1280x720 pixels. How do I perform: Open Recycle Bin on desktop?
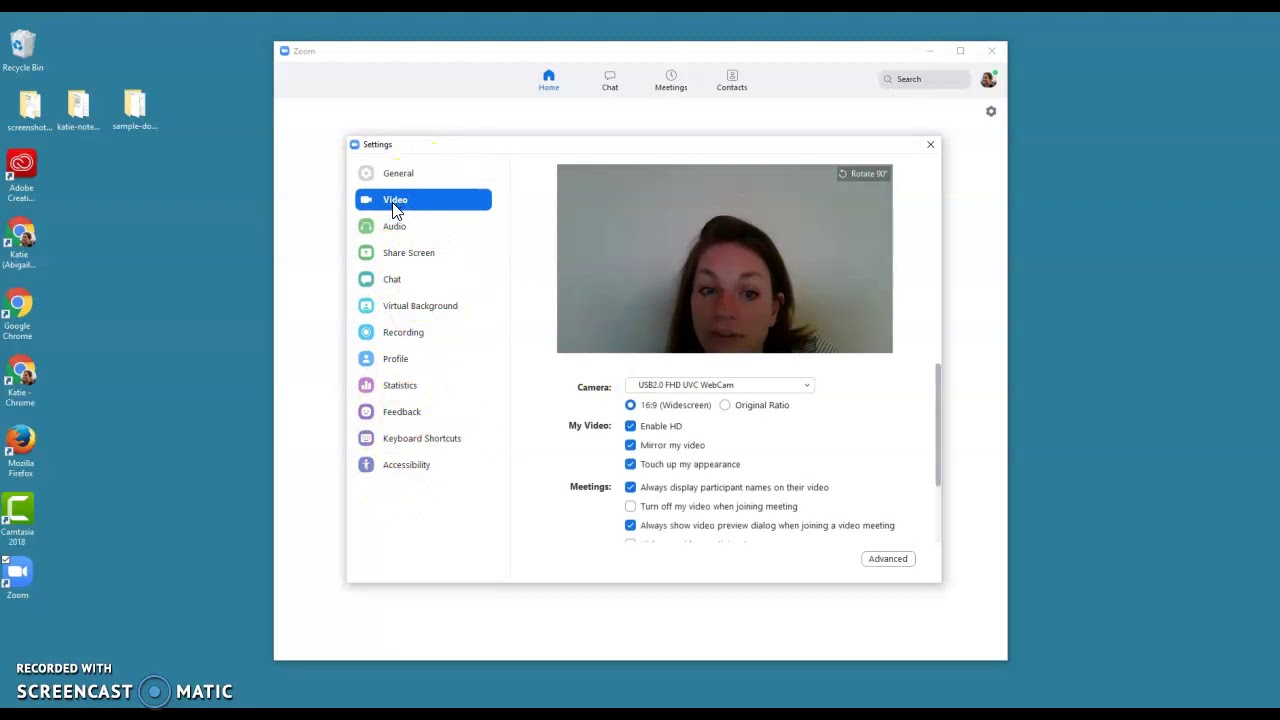pyautogui.click(x=22, y=51)
